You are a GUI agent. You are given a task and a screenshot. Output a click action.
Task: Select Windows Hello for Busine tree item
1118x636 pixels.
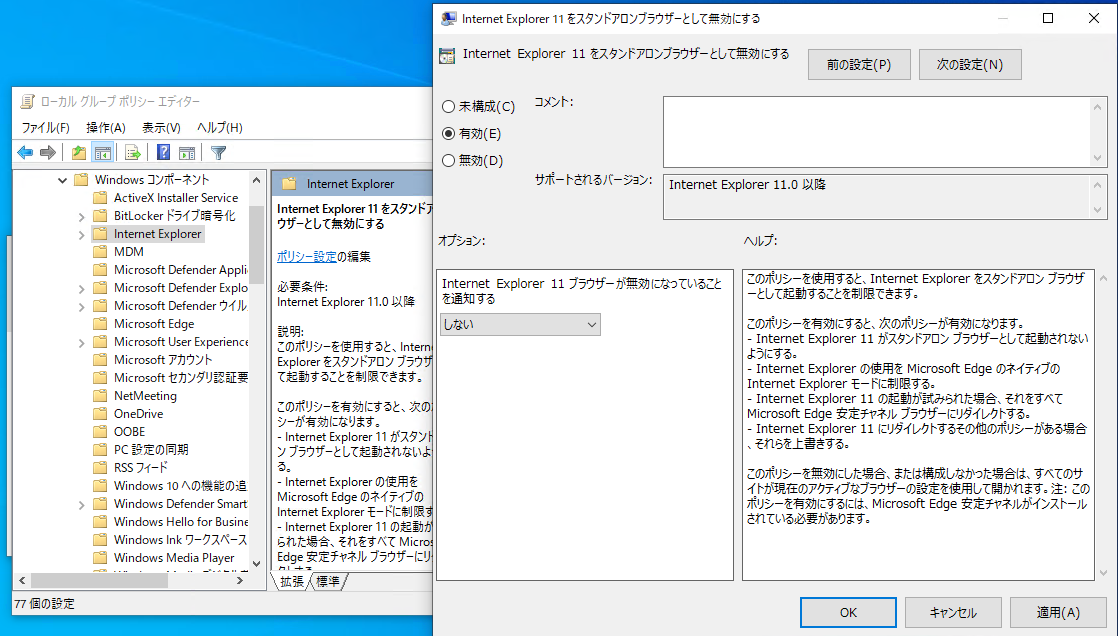(x=180, y=521)
